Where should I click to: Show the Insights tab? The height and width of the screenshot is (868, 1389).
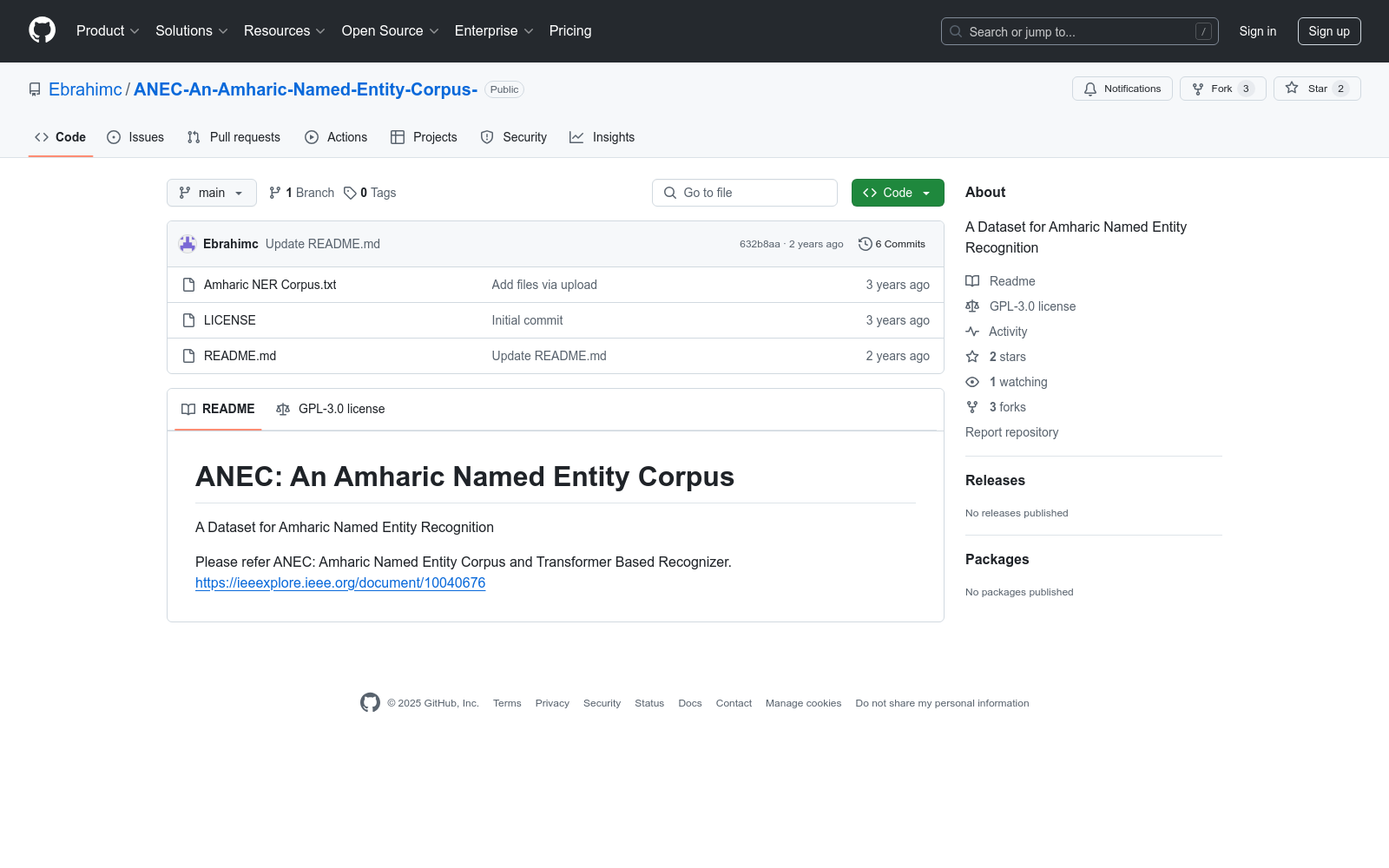pyautogui.click(x=602, y=137)
